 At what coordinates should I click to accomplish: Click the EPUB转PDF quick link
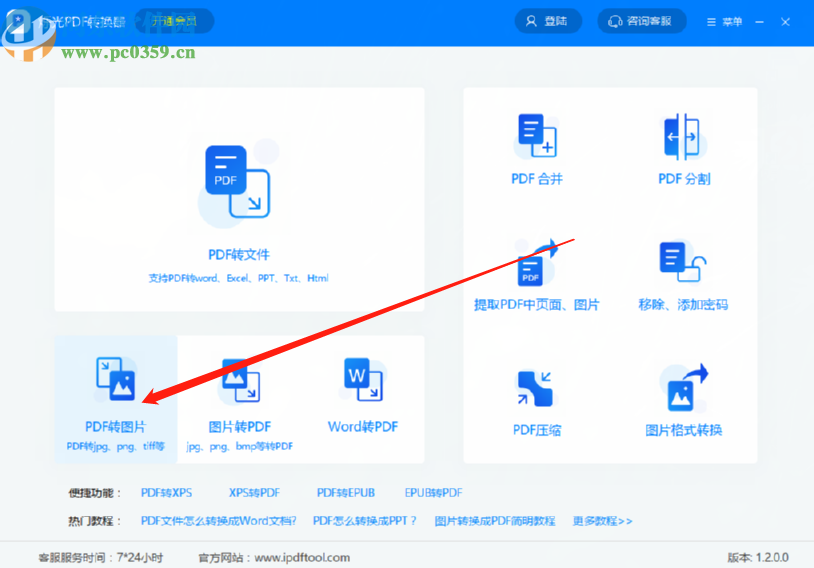[433, 493]
